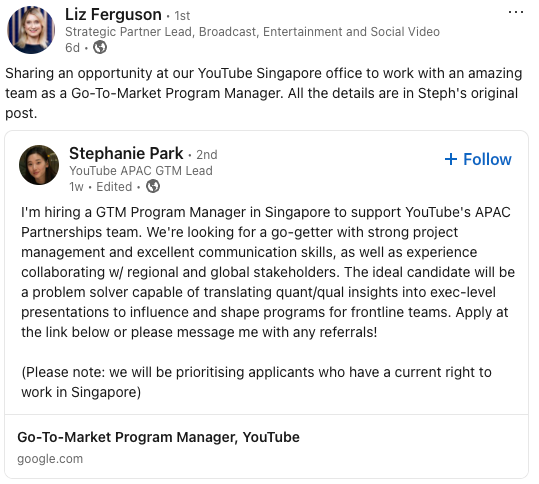The image size is (539, 484).
Task: Click the 2nd connection degree badge
Action: point(207,155)
